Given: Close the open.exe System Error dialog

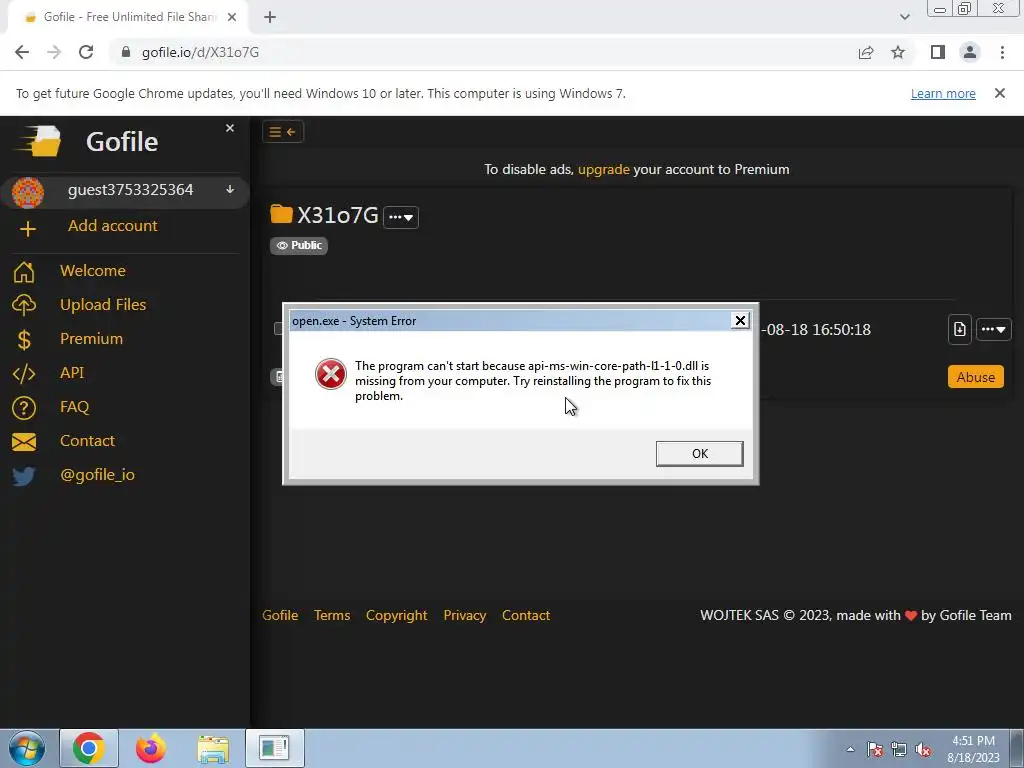Looking at the screenshot, I should (x=740, y=320).
